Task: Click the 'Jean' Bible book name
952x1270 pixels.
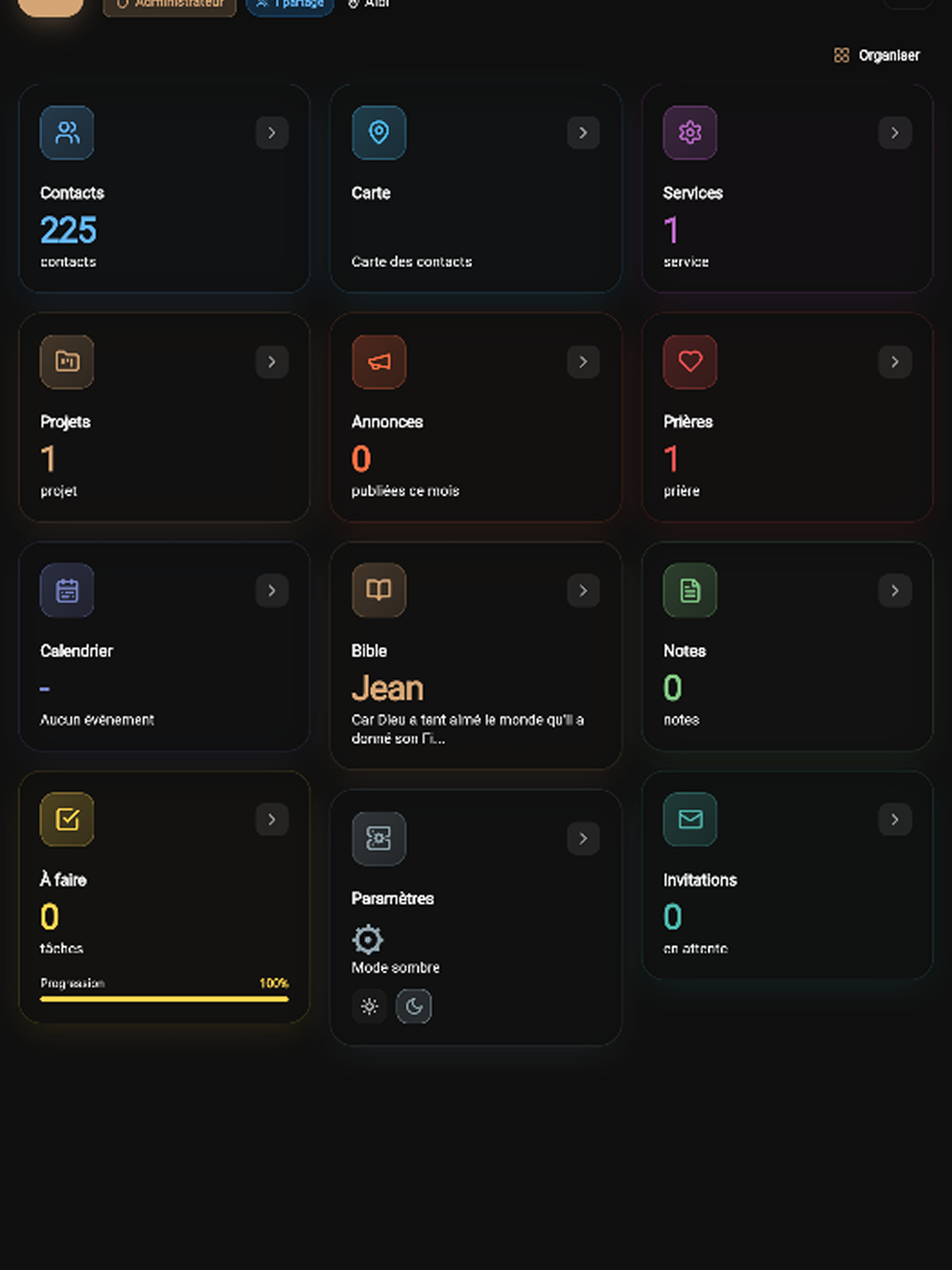Action: (x=388, y=688)
